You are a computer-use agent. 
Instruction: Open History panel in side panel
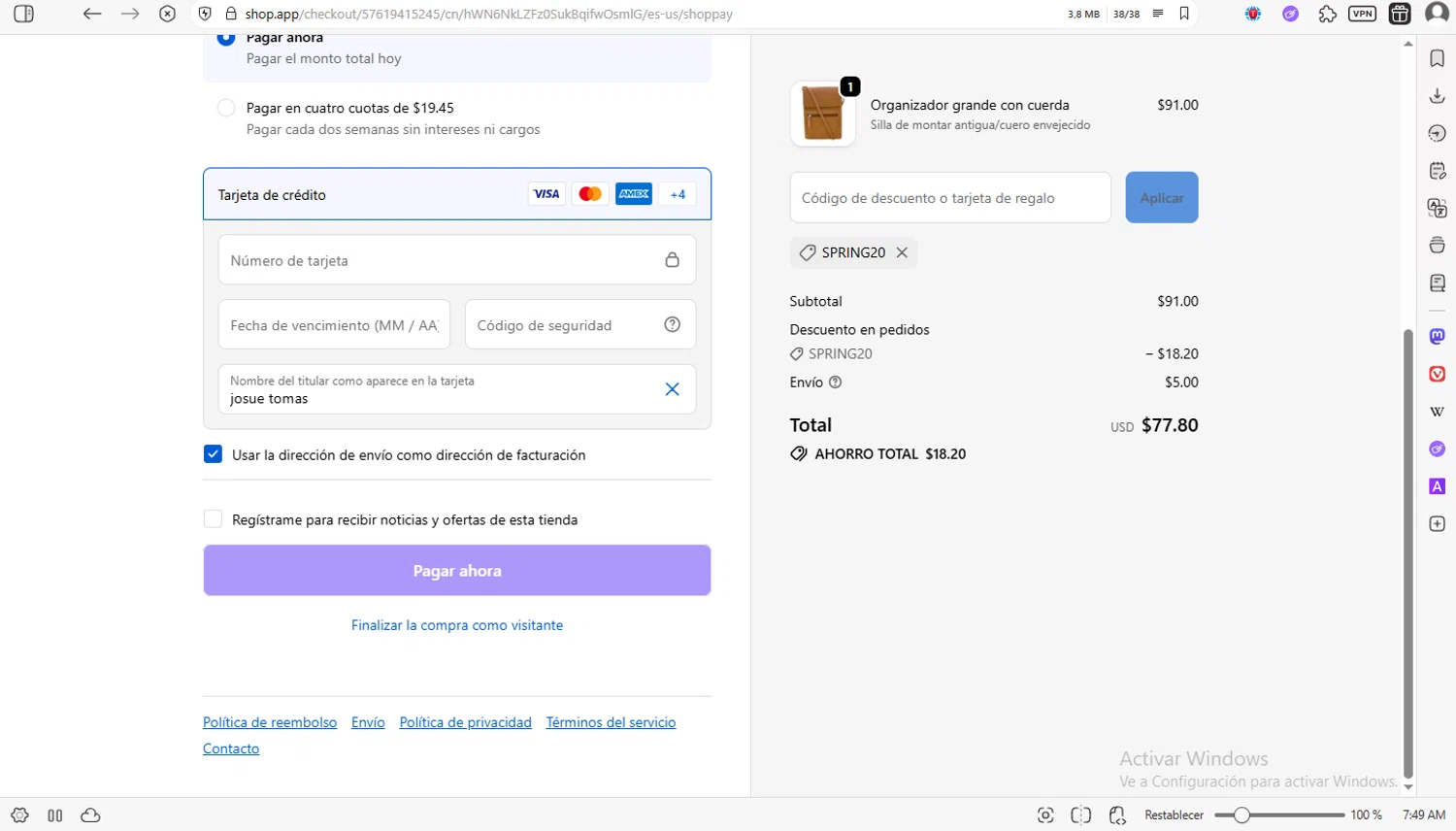[1438, 133]
